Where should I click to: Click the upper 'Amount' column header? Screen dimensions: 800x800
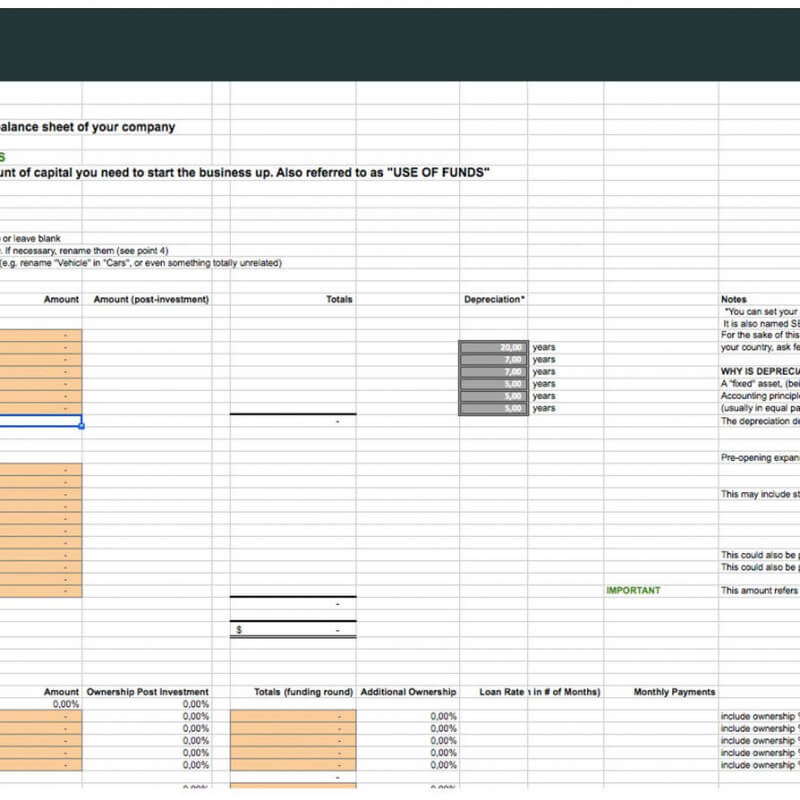(61, 299)
